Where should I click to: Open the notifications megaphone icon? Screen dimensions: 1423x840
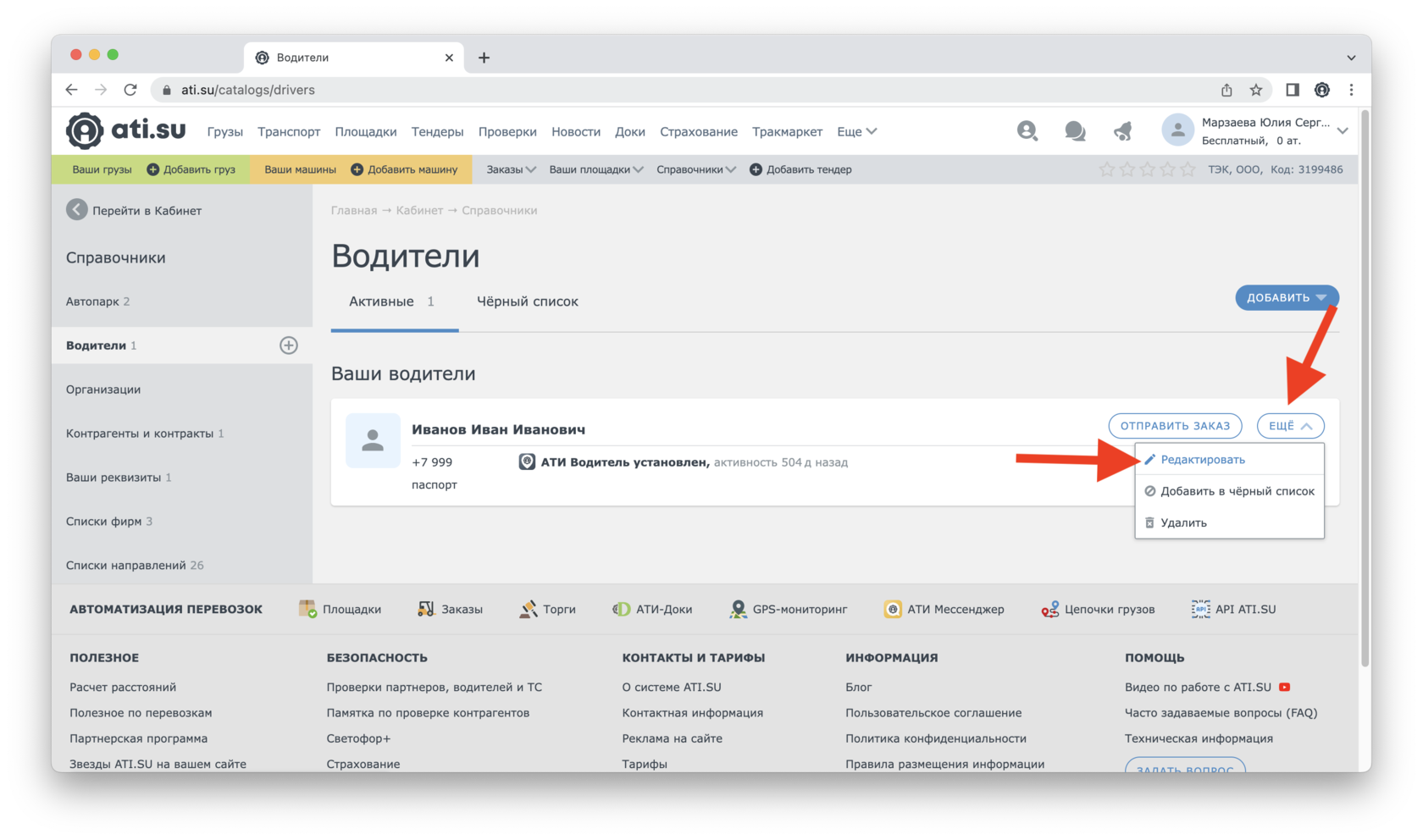pyautogui.click(x=1123, y=130)
